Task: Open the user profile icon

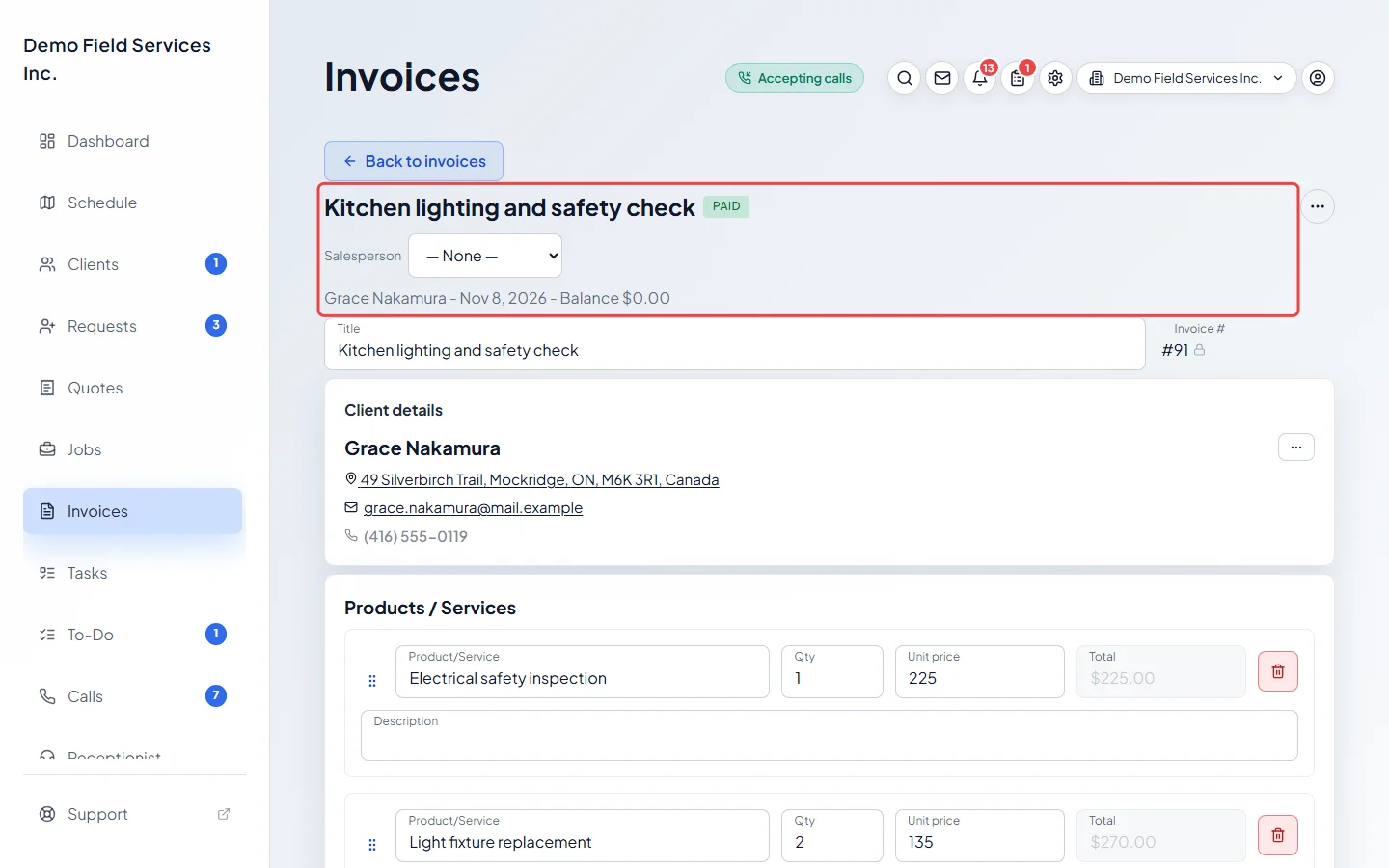Action: point(1318,78)
